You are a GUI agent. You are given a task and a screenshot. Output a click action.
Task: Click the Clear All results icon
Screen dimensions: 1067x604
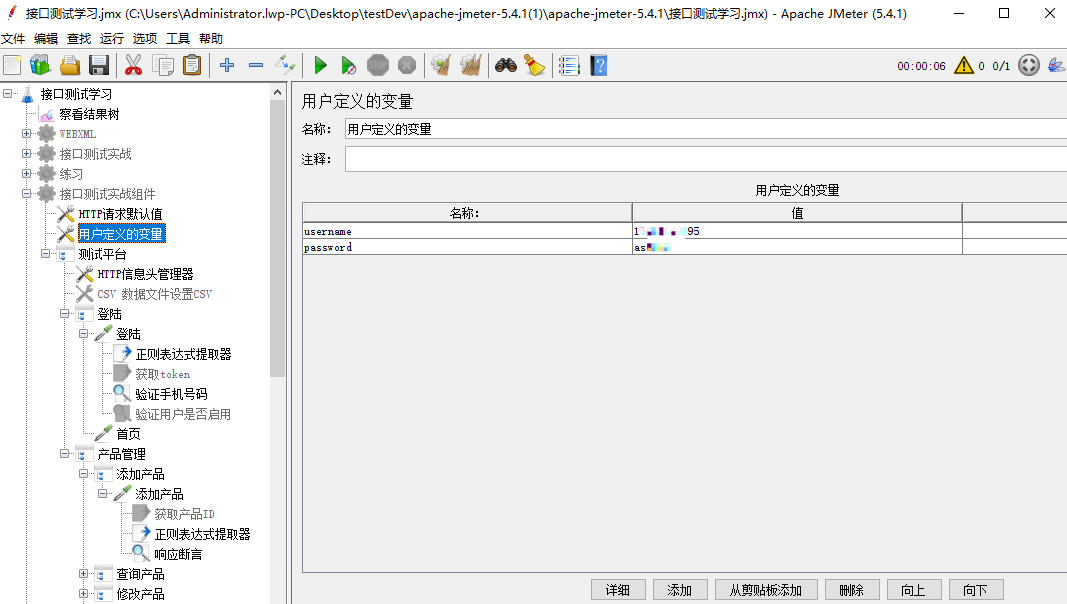470,65
